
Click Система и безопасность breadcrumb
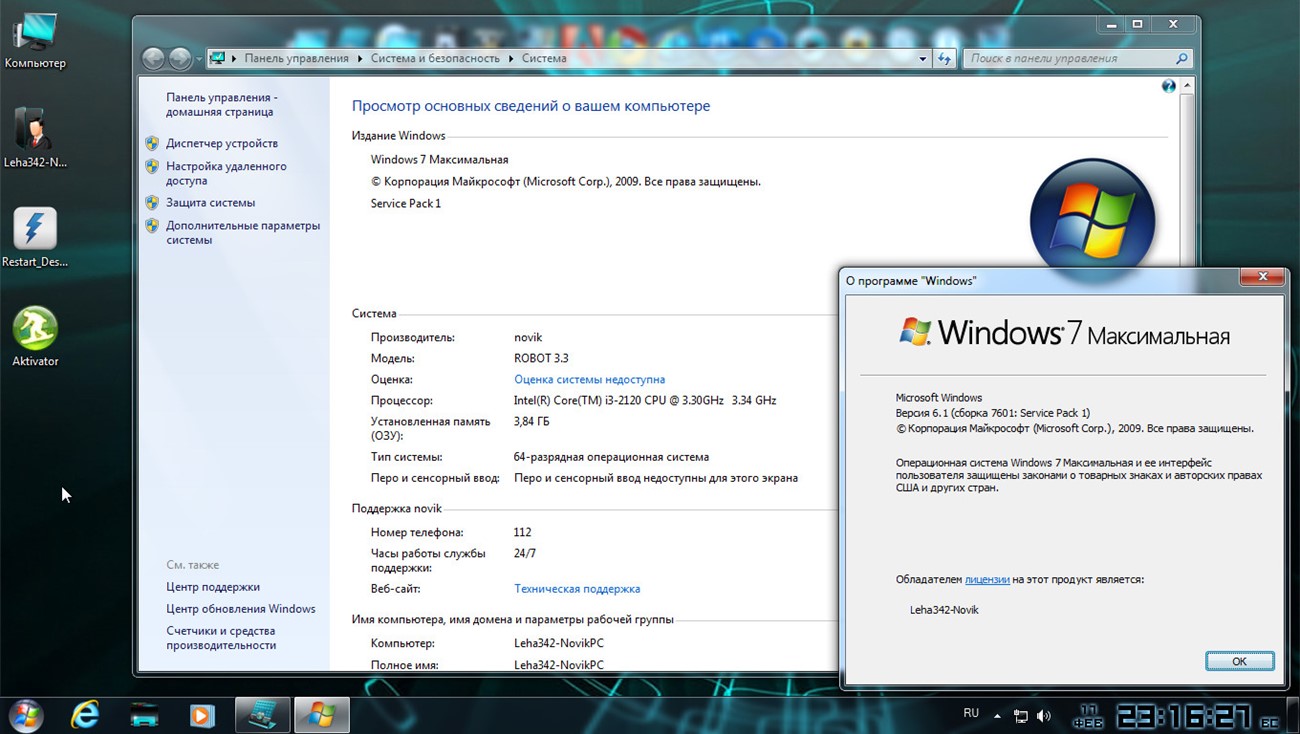point(435,59)
